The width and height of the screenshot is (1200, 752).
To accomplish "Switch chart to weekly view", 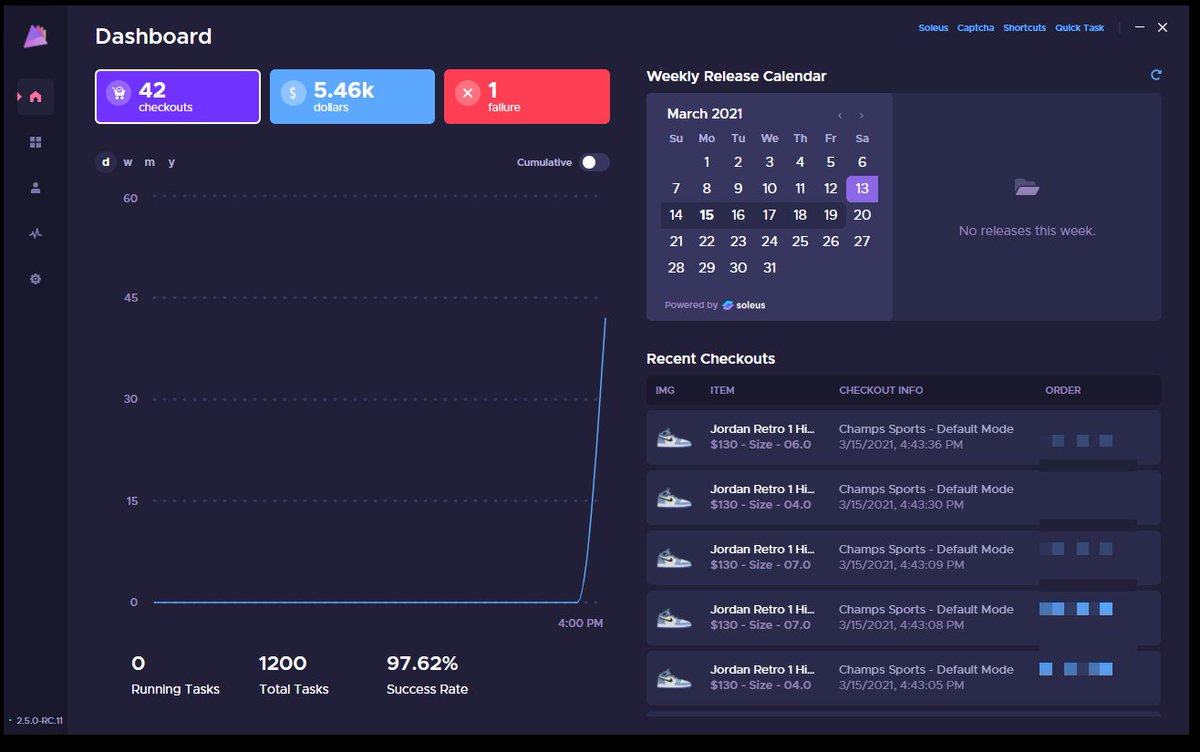I will [128, 162].
